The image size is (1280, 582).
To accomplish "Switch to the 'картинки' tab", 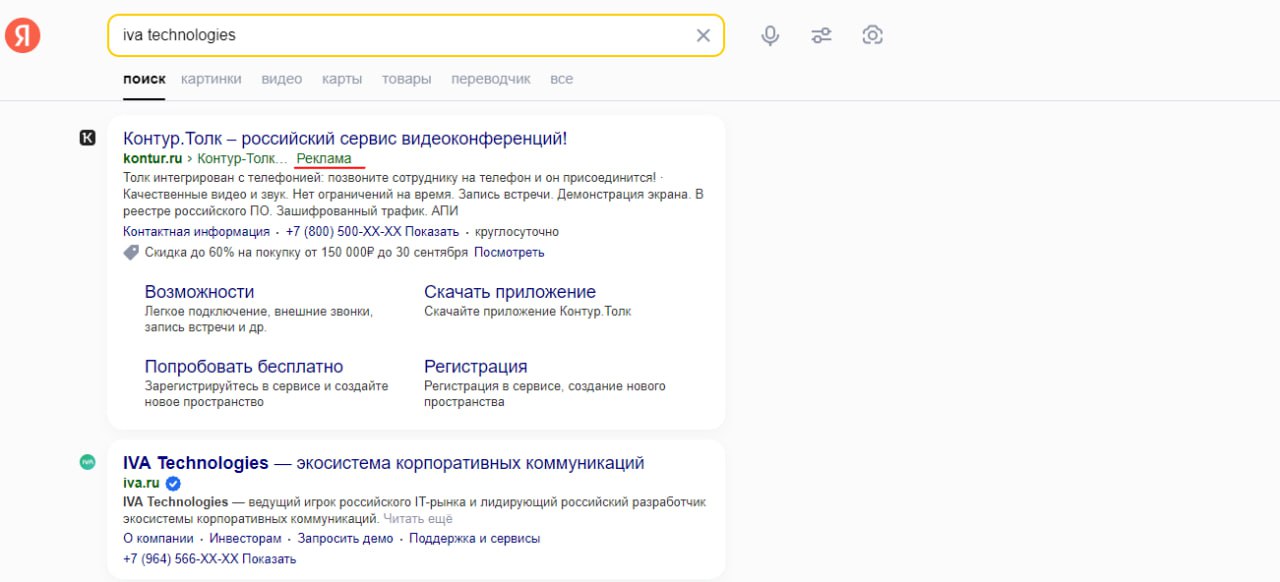I will click(x=211, y=79).
